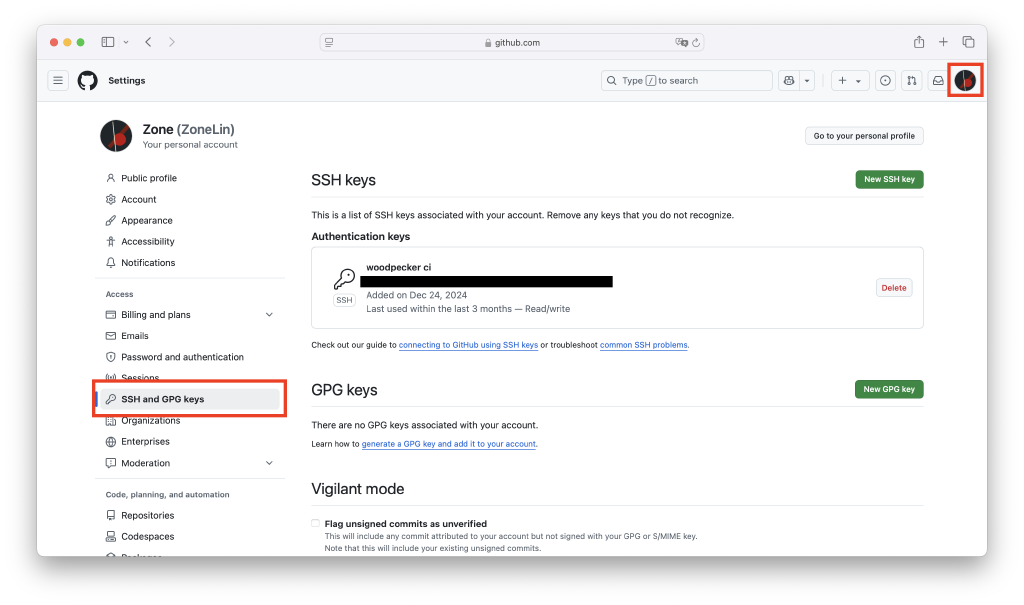Open your profile avatar menu
The width and height of the screenshot is (1024, 605).
(x=964, y=80)
